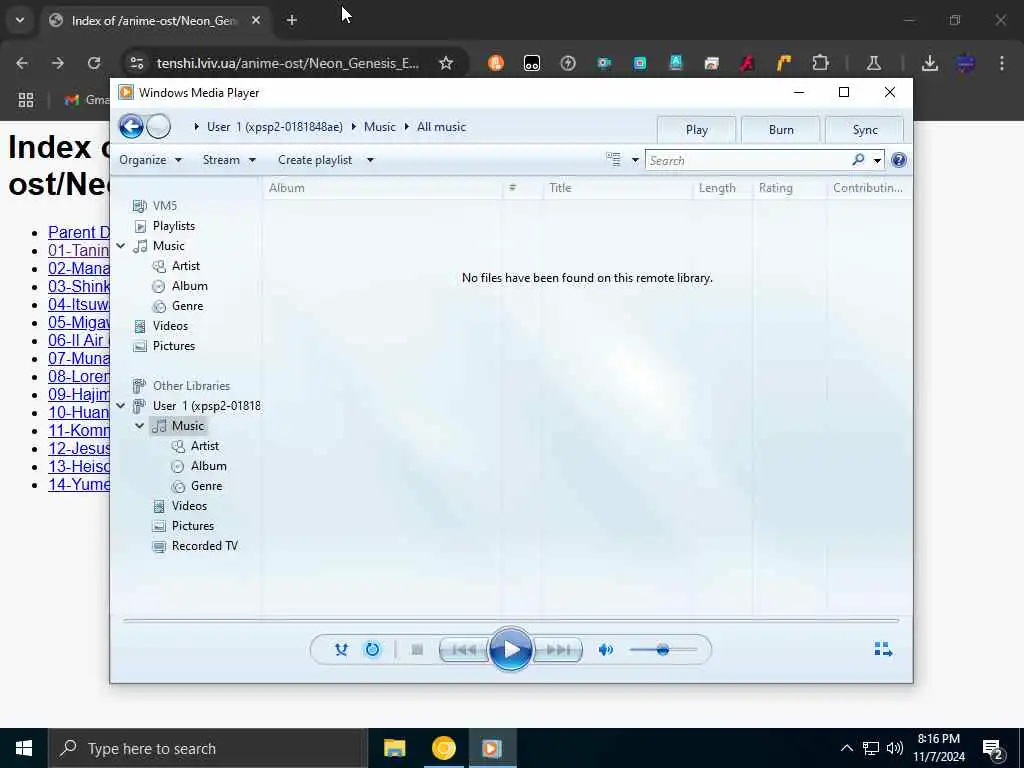Viewport: 1024px width, 768px height.
Task: Switch to Now Playing view
Action: point(883,649)
